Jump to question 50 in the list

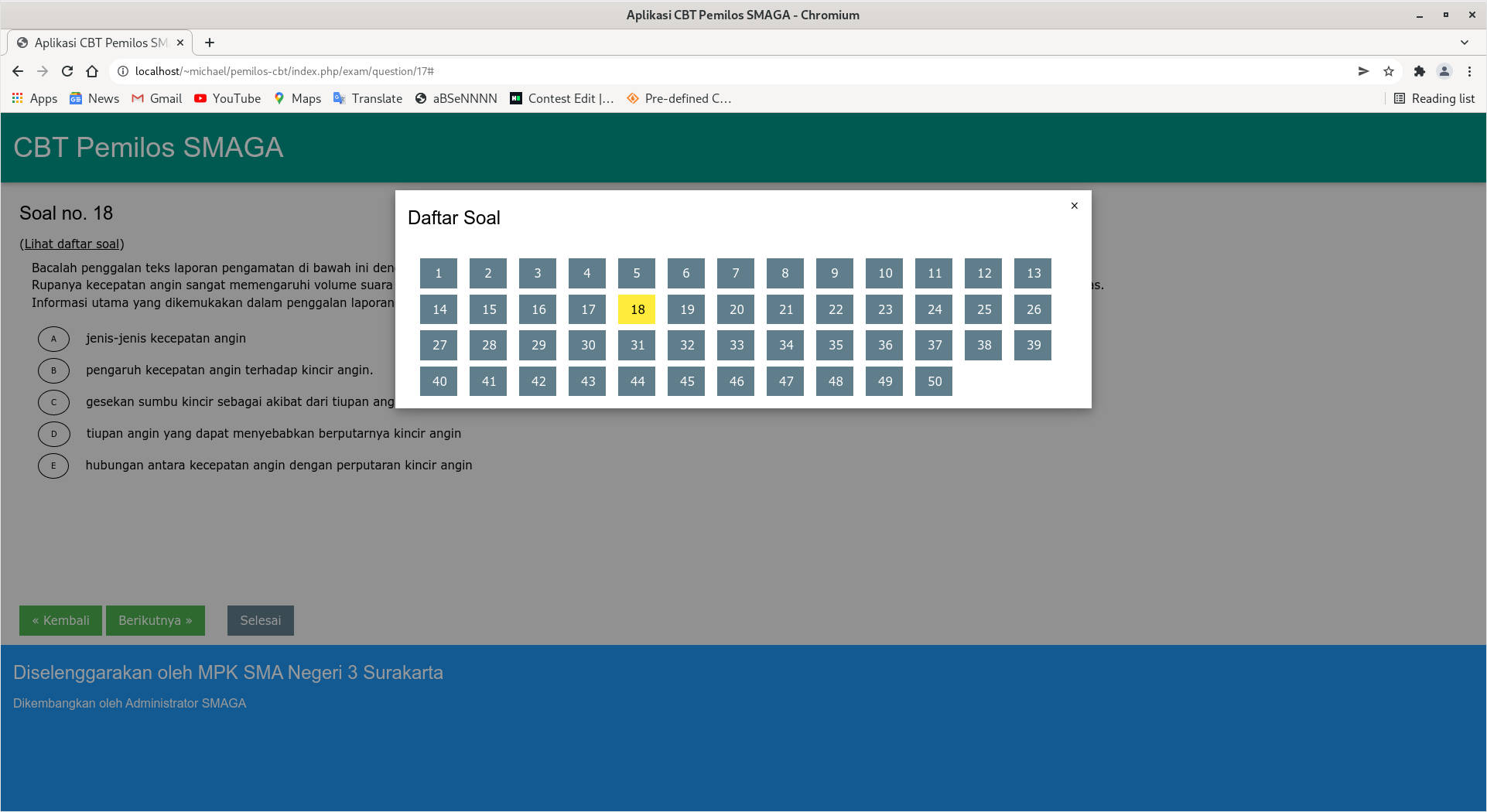click(x=934, y=381)
